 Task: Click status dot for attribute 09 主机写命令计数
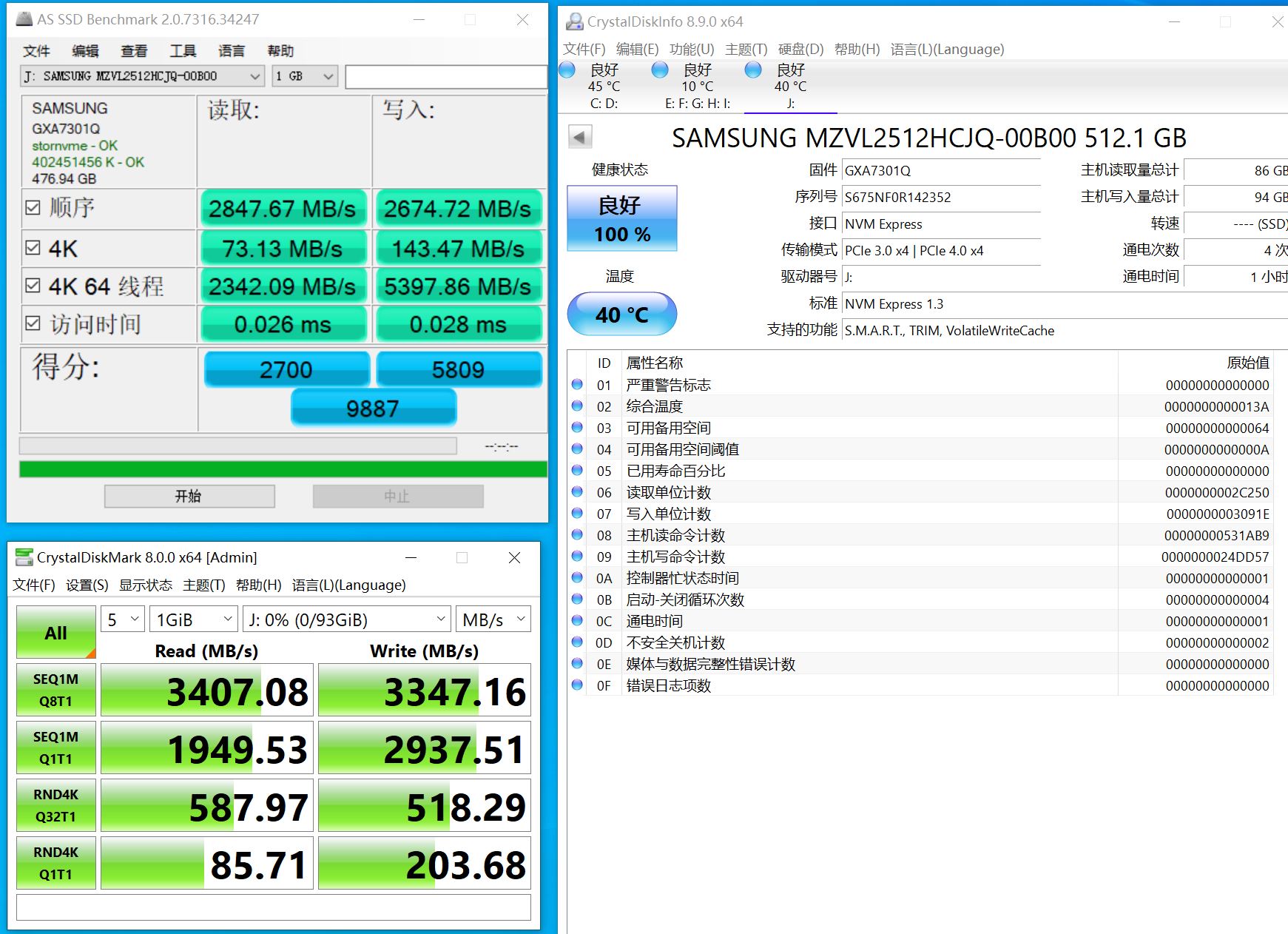point(577,556)
